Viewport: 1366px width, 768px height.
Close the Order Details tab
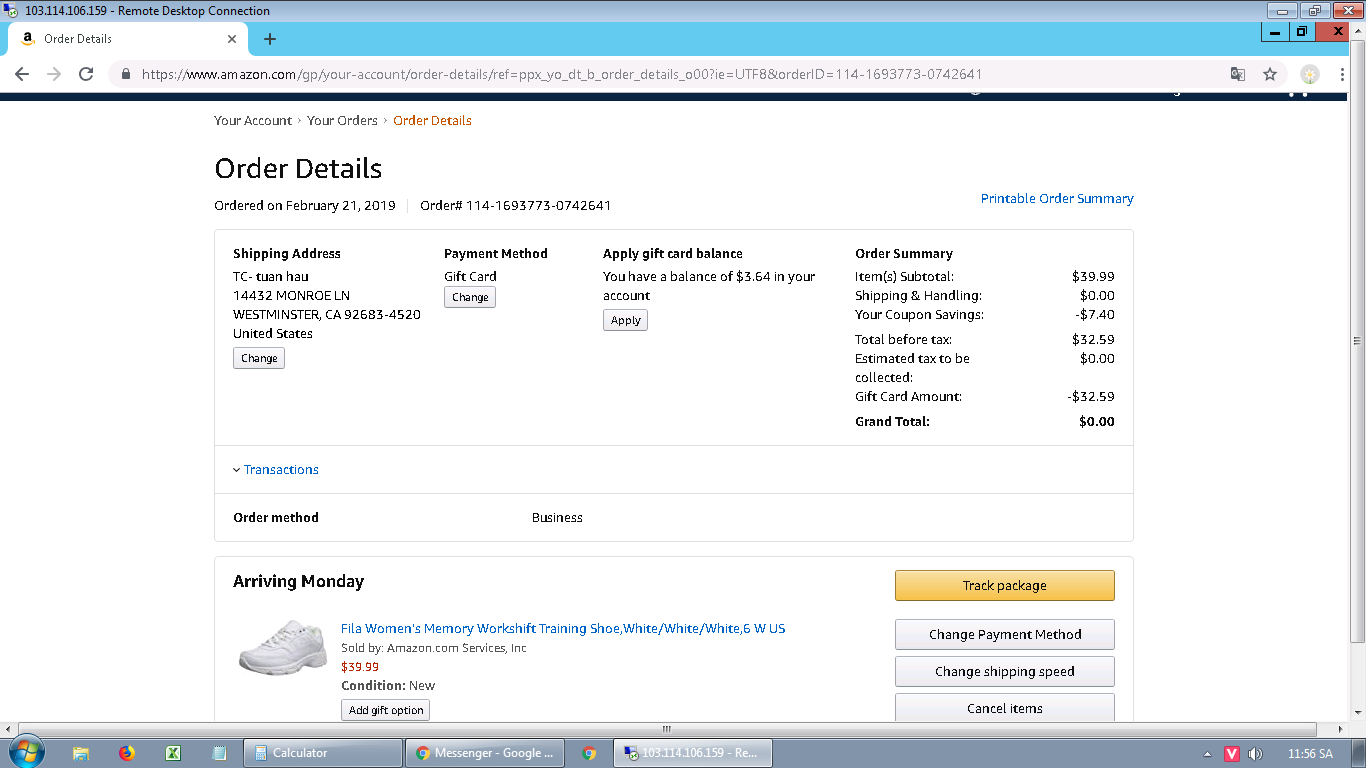232,39
